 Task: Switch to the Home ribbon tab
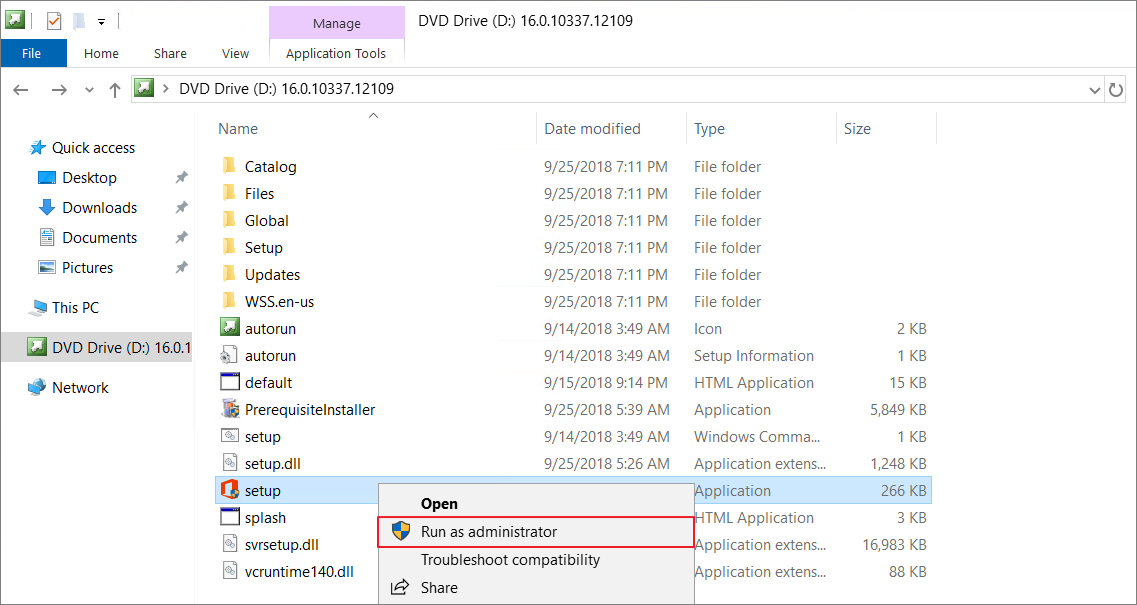pyautogui.click(x=102, y=53)
